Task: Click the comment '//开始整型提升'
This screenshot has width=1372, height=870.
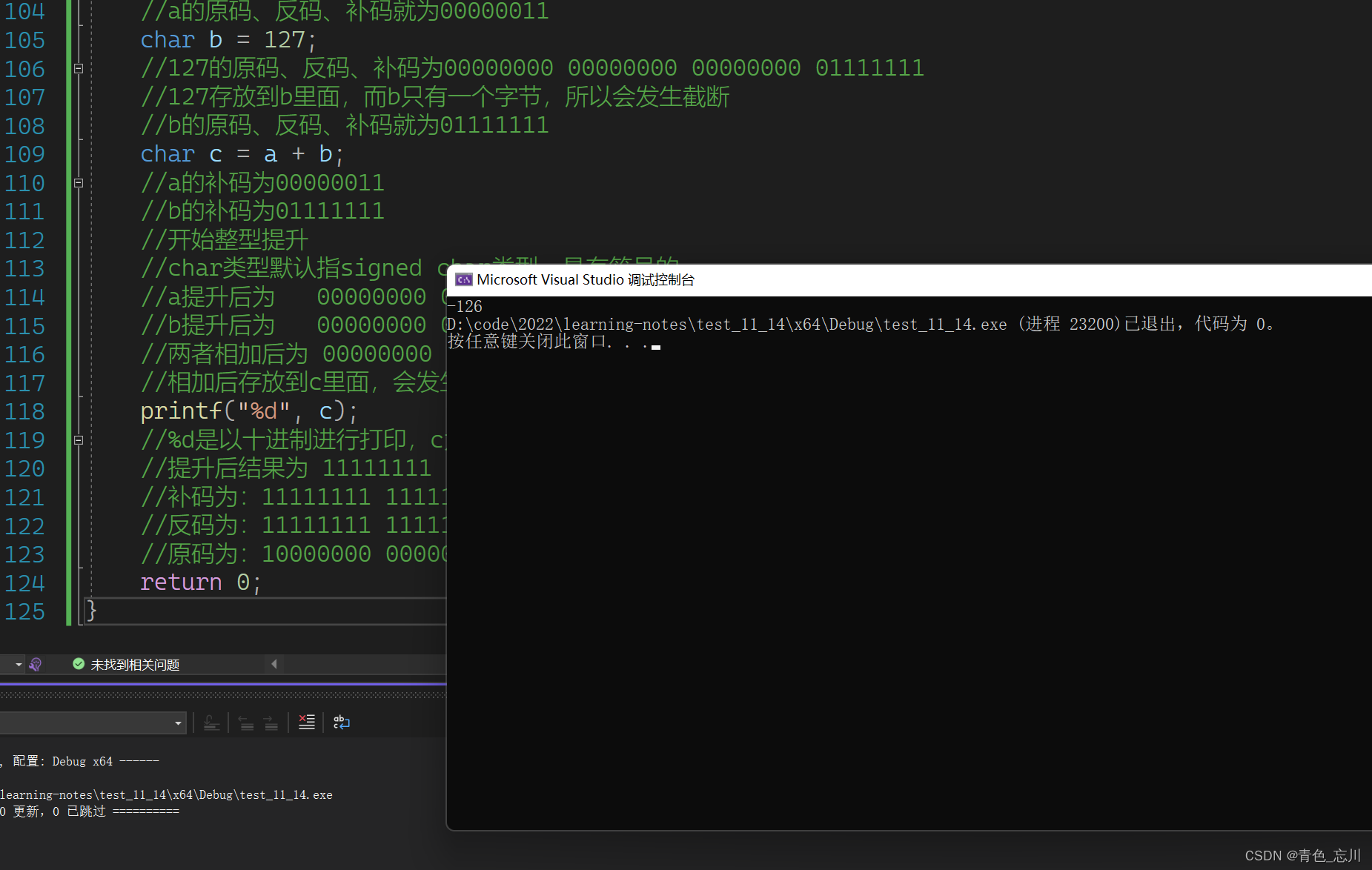Action: coord(224,240)
